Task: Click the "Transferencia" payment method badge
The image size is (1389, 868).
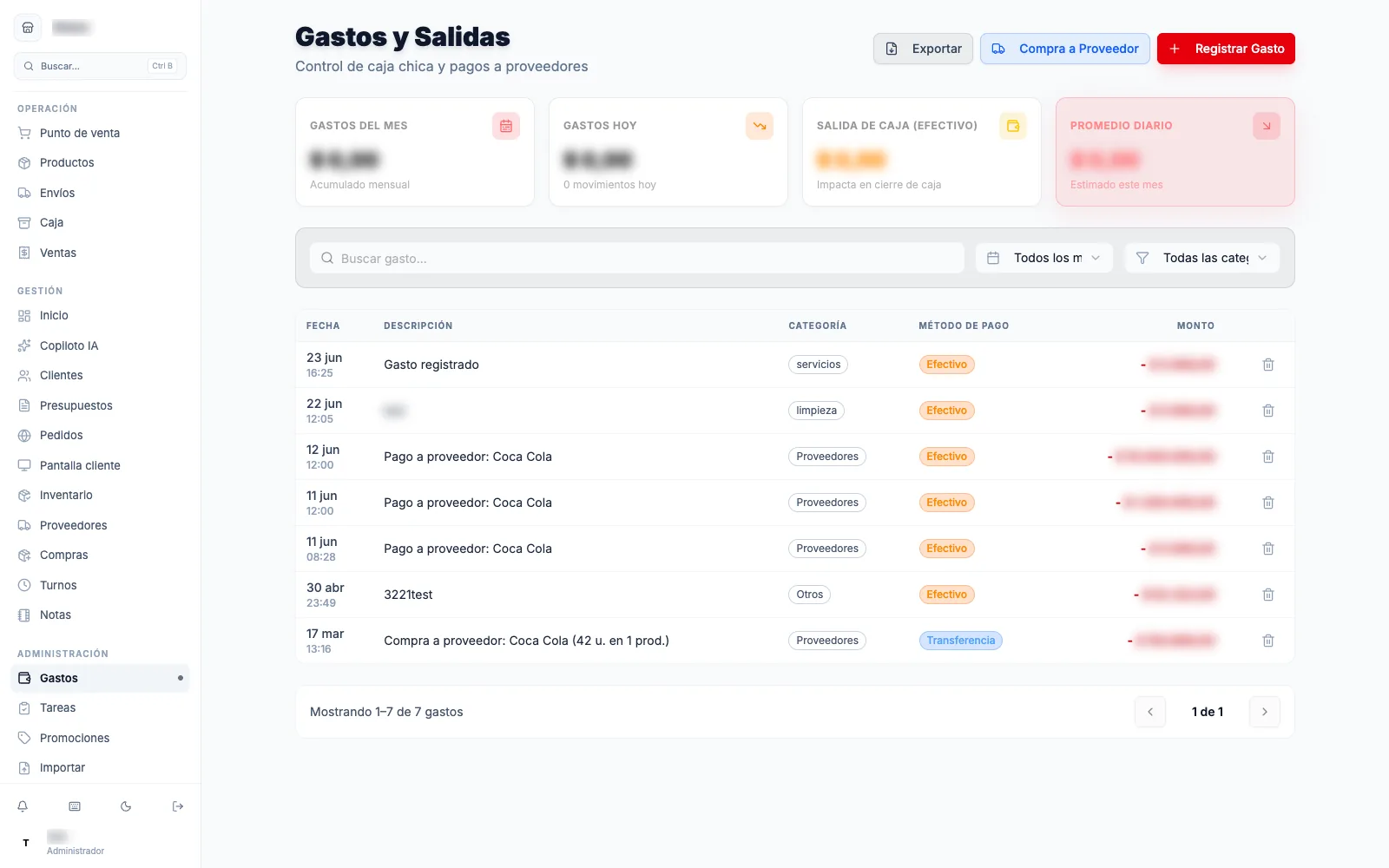Action: pyautogui.click(x=961, y=641)
